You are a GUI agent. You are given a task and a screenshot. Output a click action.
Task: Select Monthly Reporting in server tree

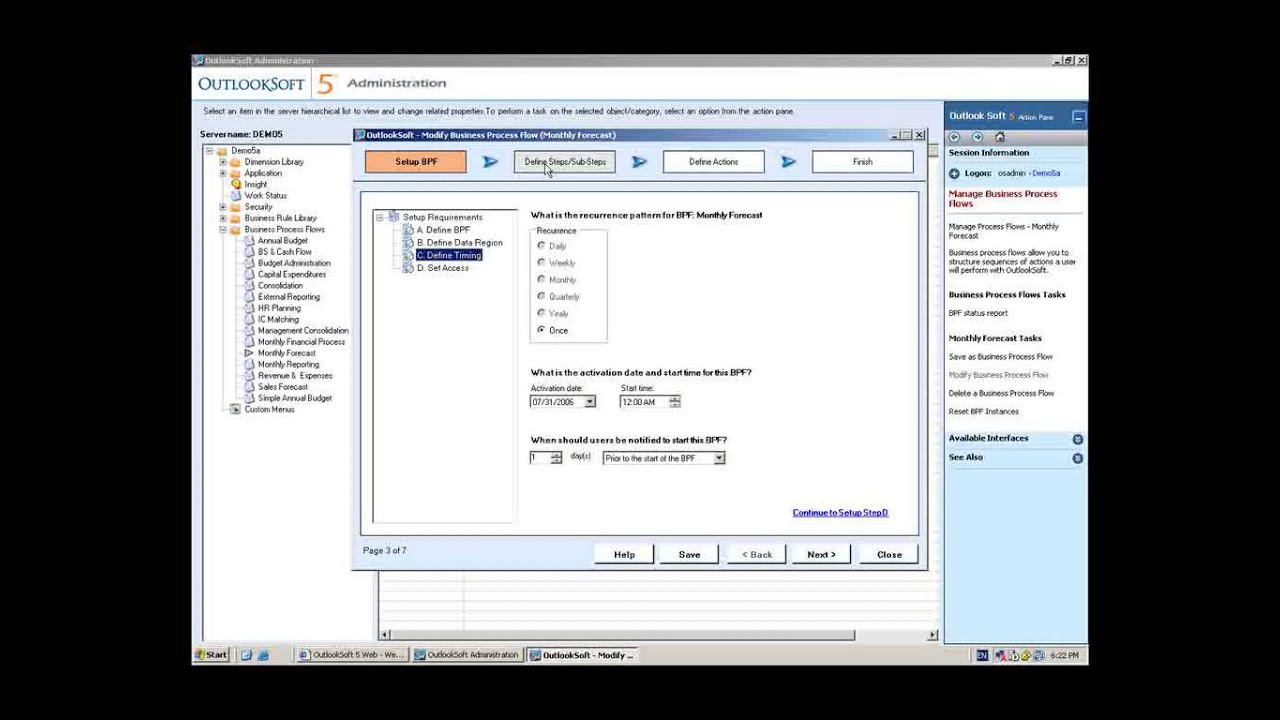(288, 365)
